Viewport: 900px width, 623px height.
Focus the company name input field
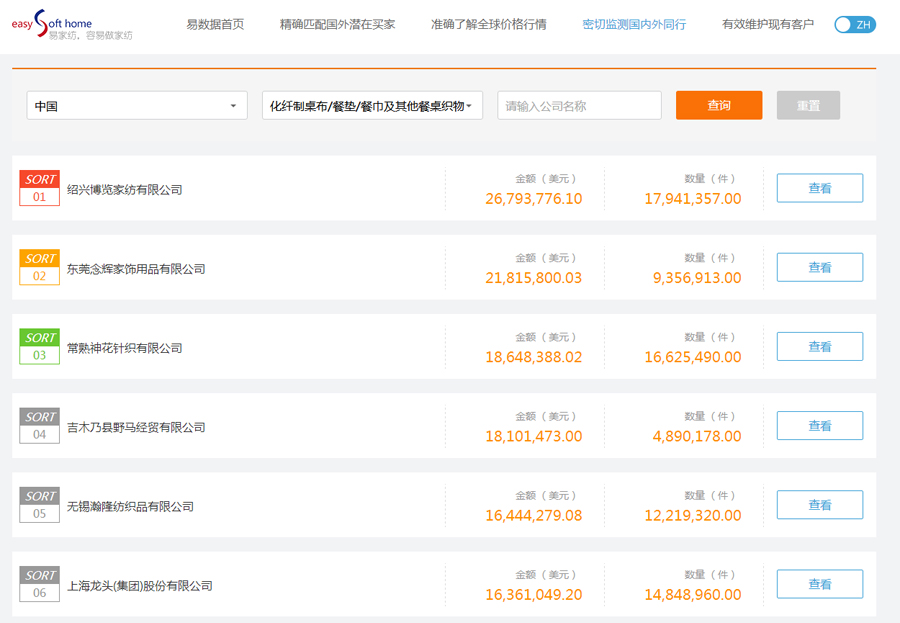(x=580, y=106)
